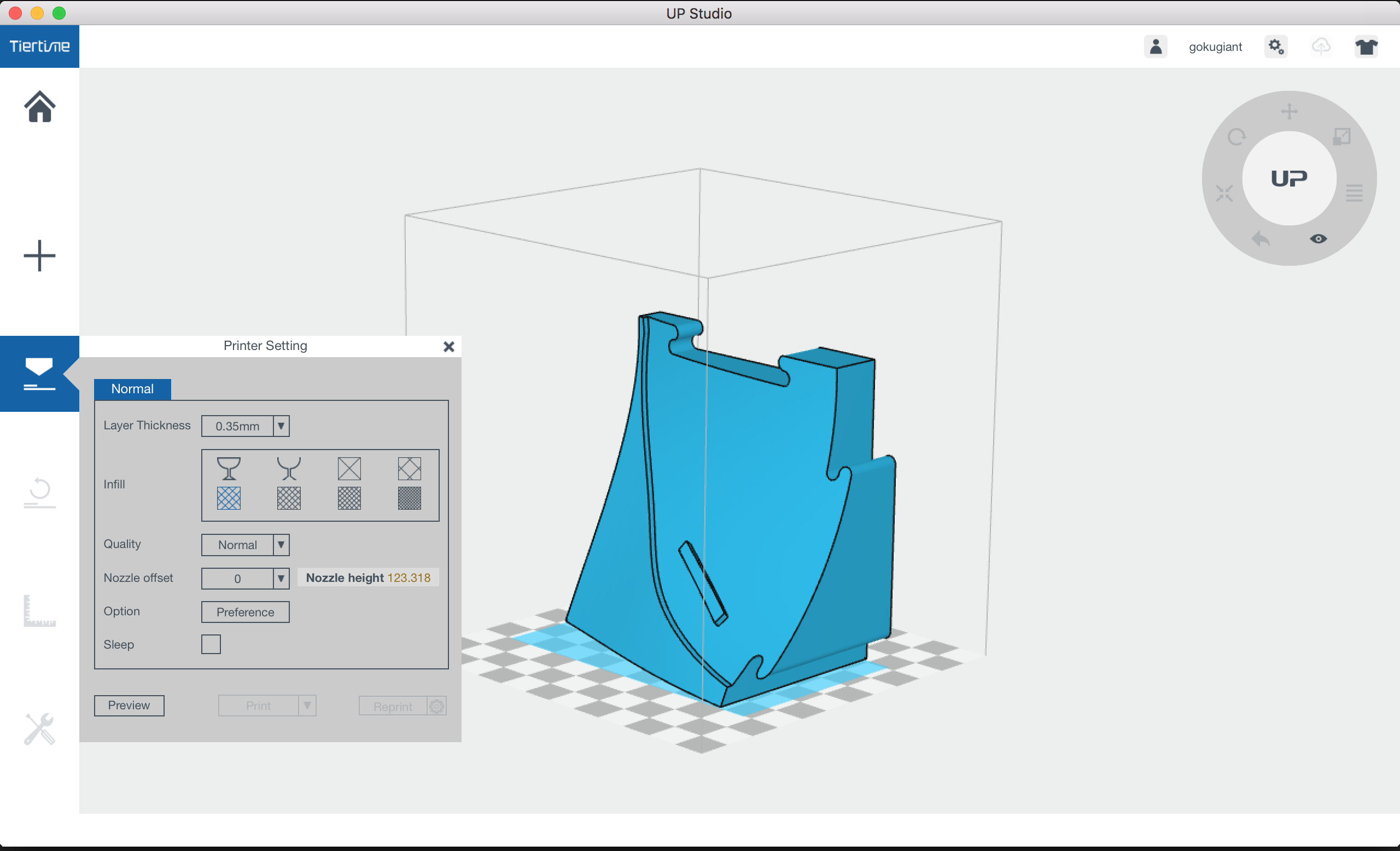Enable the Sleep checkbox
Screen dimensions: 1400x851
pyautogui.click(x=211, y=644)
